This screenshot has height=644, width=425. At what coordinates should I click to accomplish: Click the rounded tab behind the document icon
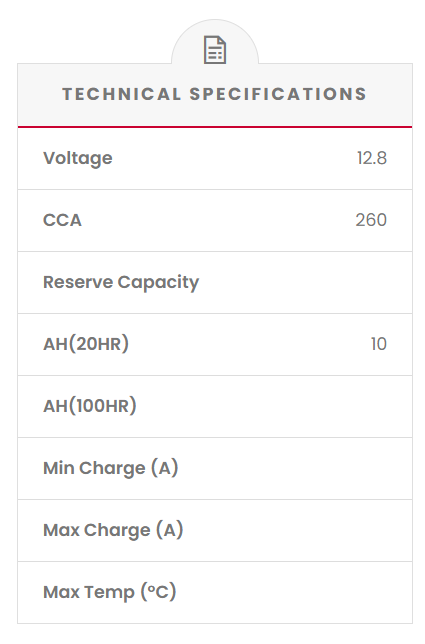tap(215, 42)
